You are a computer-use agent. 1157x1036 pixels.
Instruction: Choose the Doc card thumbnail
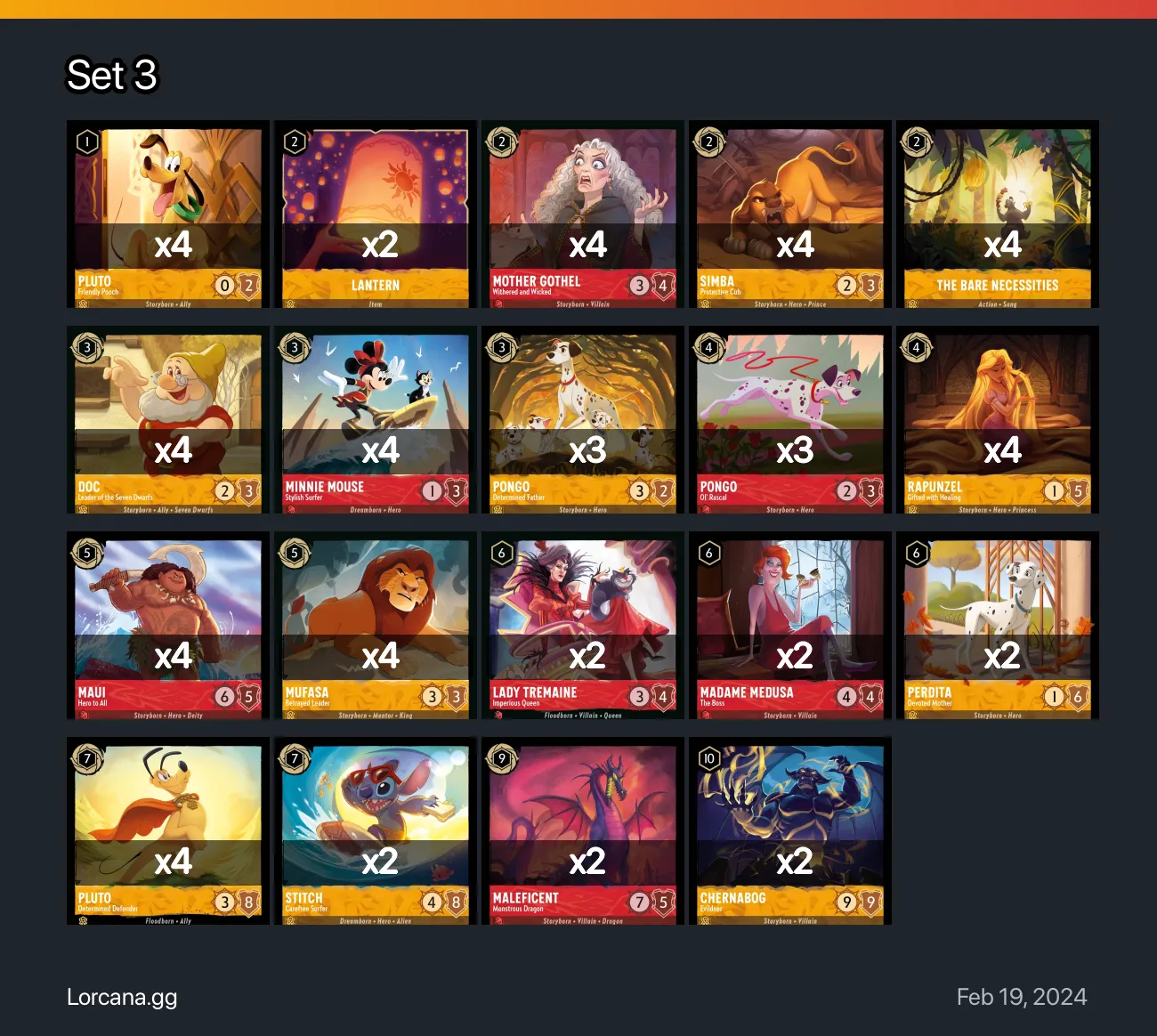168,420
